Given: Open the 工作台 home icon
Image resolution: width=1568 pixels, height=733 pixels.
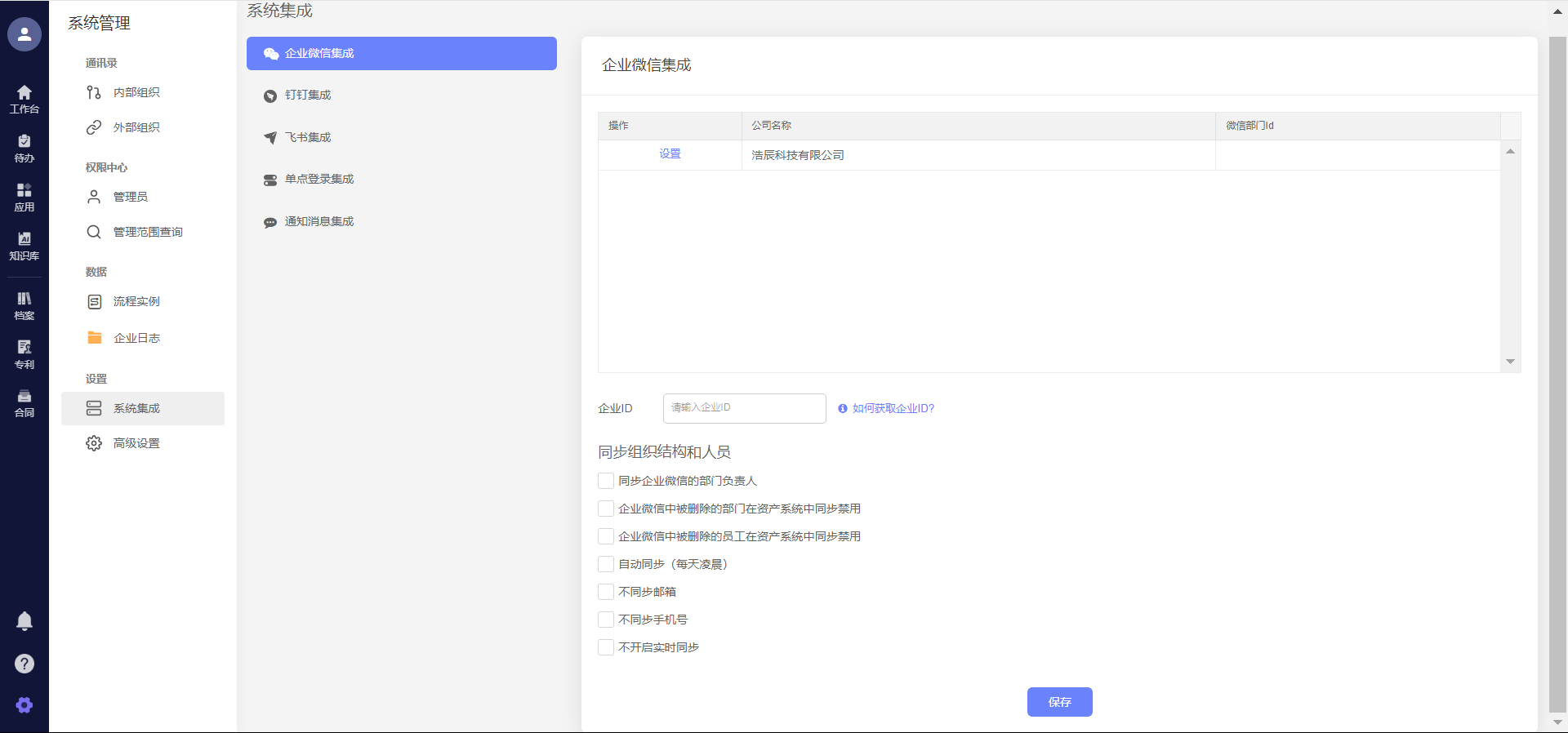Looking at the screenshot, I should click(x=24, y=98).
